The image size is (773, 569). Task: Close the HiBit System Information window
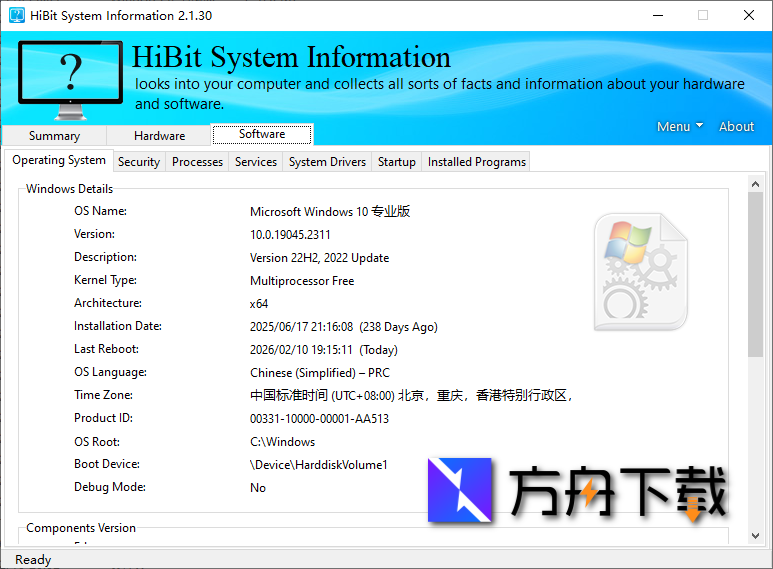[749, 15]
